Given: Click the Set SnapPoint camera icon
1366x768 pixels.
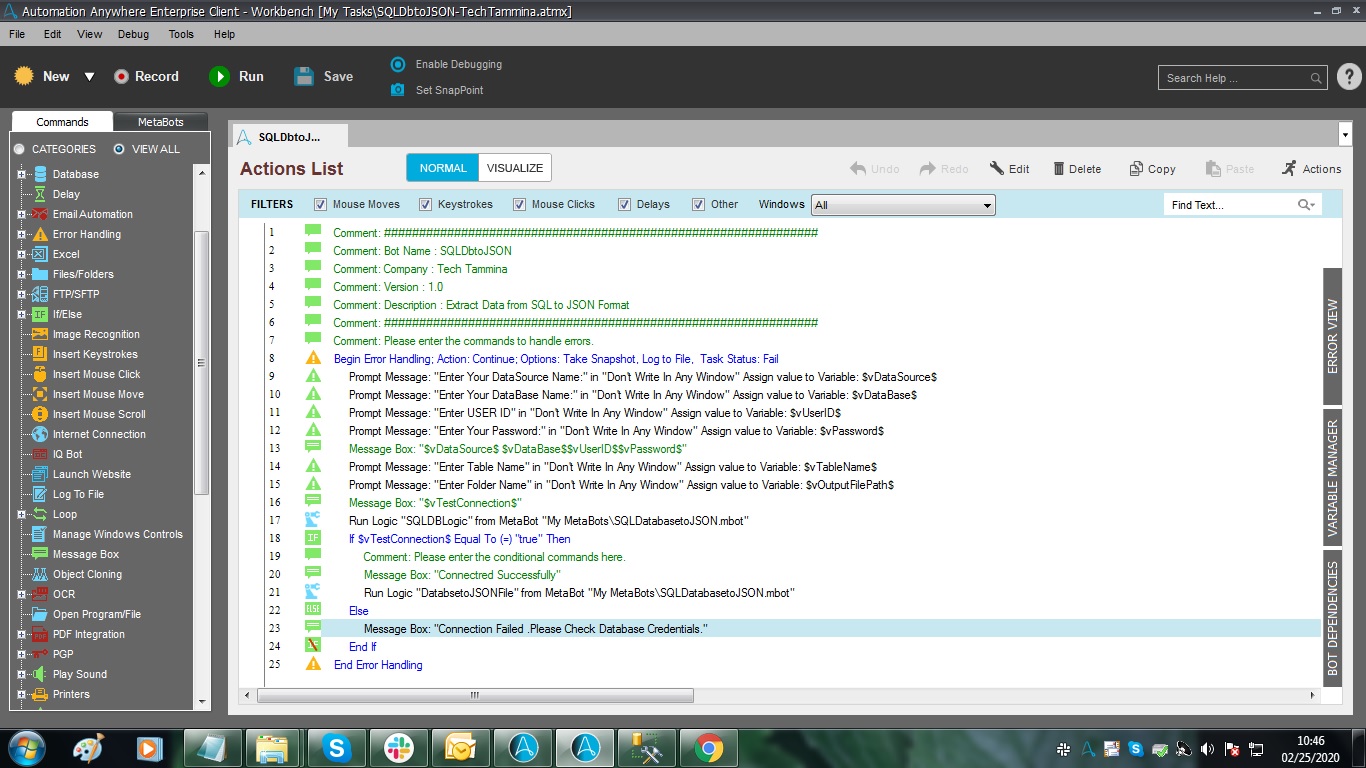Looking at the screenshot, I should (x=398, y=90).
